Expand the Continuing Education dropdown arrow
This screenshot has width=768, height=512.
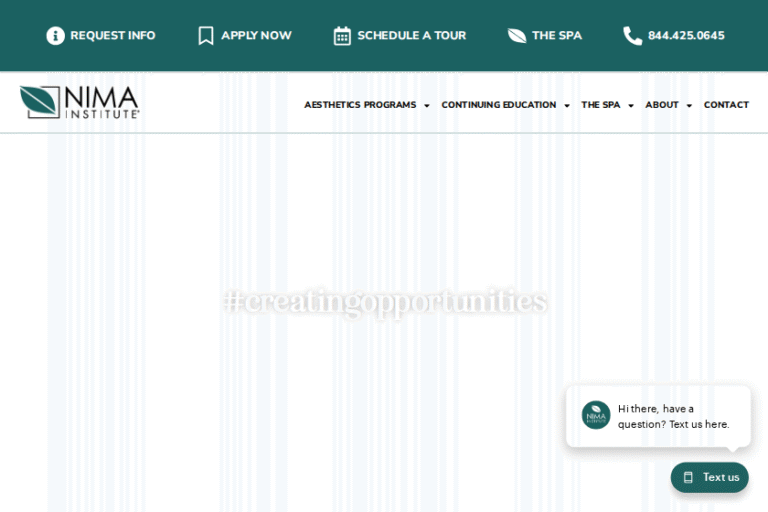click(x=567, y=106)
